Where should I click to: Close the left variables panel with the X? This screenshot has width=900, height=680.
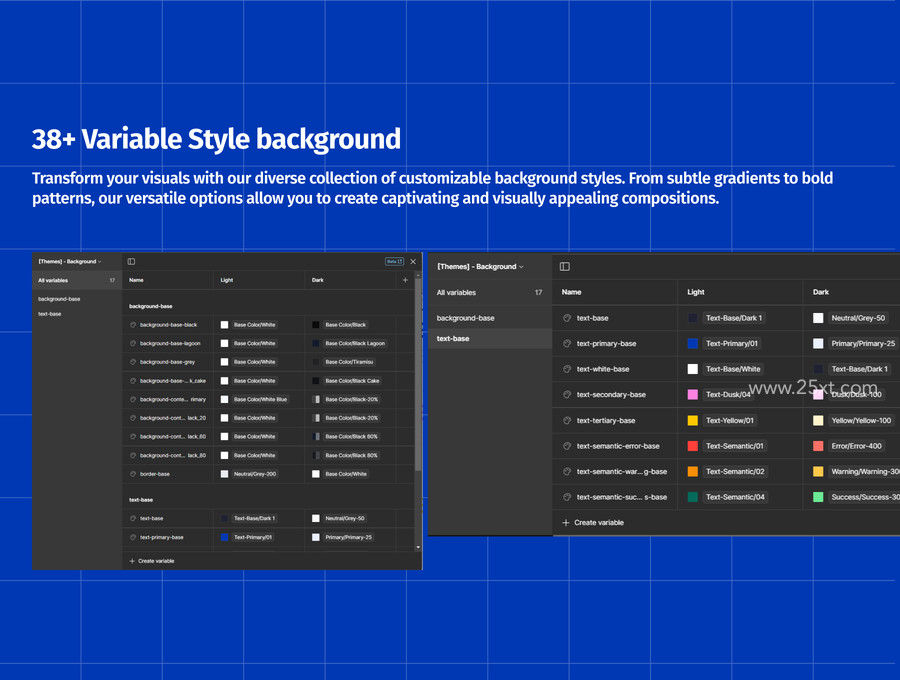coord(413,262)
